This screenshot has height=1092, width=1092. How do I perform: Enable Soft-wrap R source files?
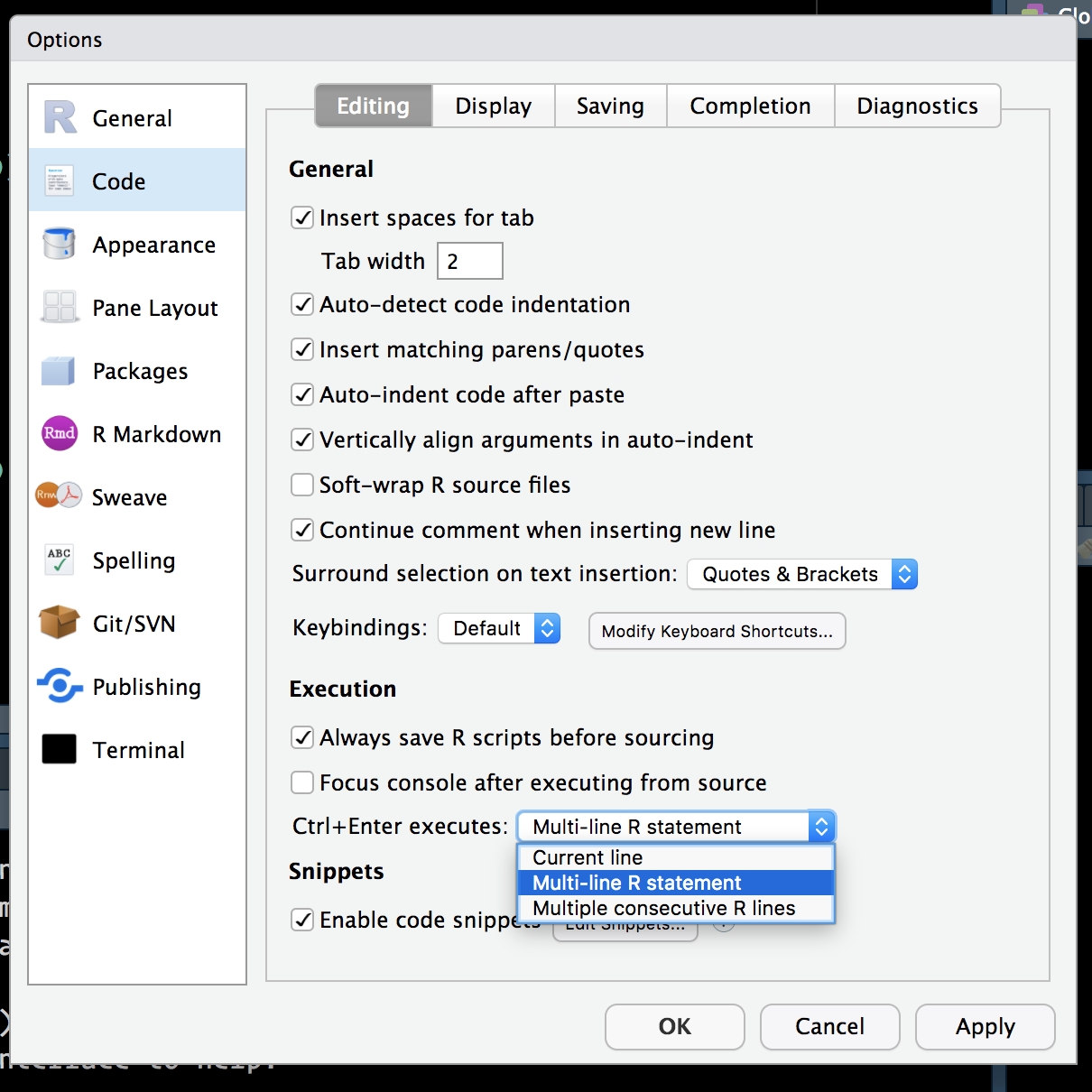pos(302,485)
